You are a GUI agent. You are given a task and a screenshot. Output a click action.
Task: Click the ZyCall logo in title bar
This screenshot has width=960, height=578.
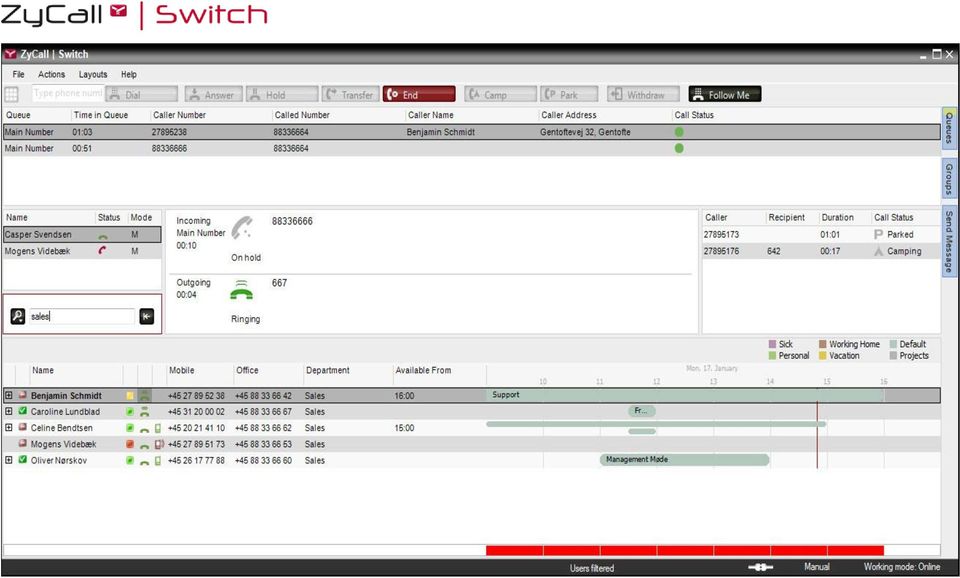point(10,54)
